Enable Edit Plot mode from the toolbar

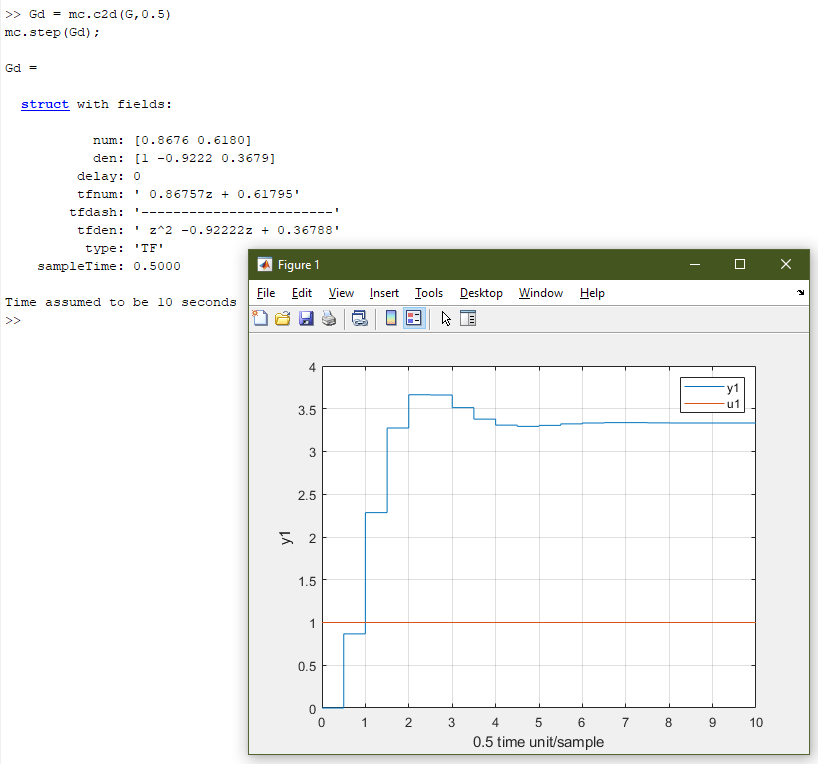[444, 317]
